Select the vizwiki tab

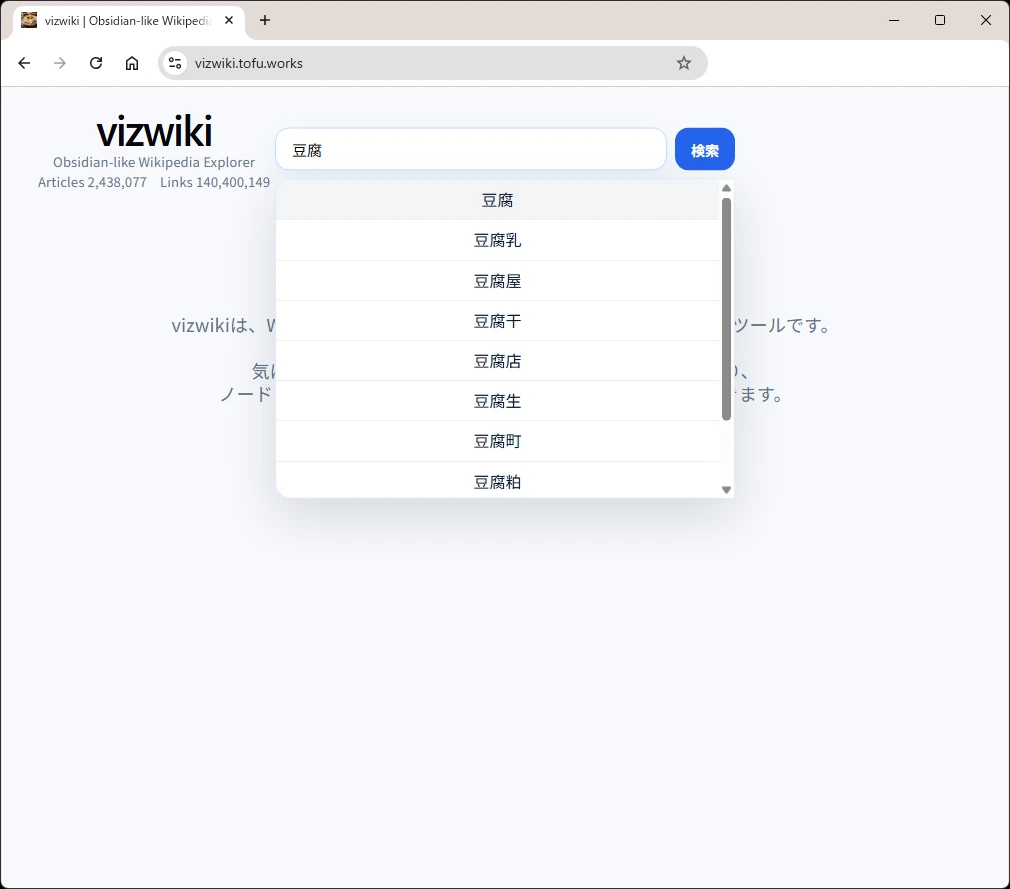pos(129,21)
